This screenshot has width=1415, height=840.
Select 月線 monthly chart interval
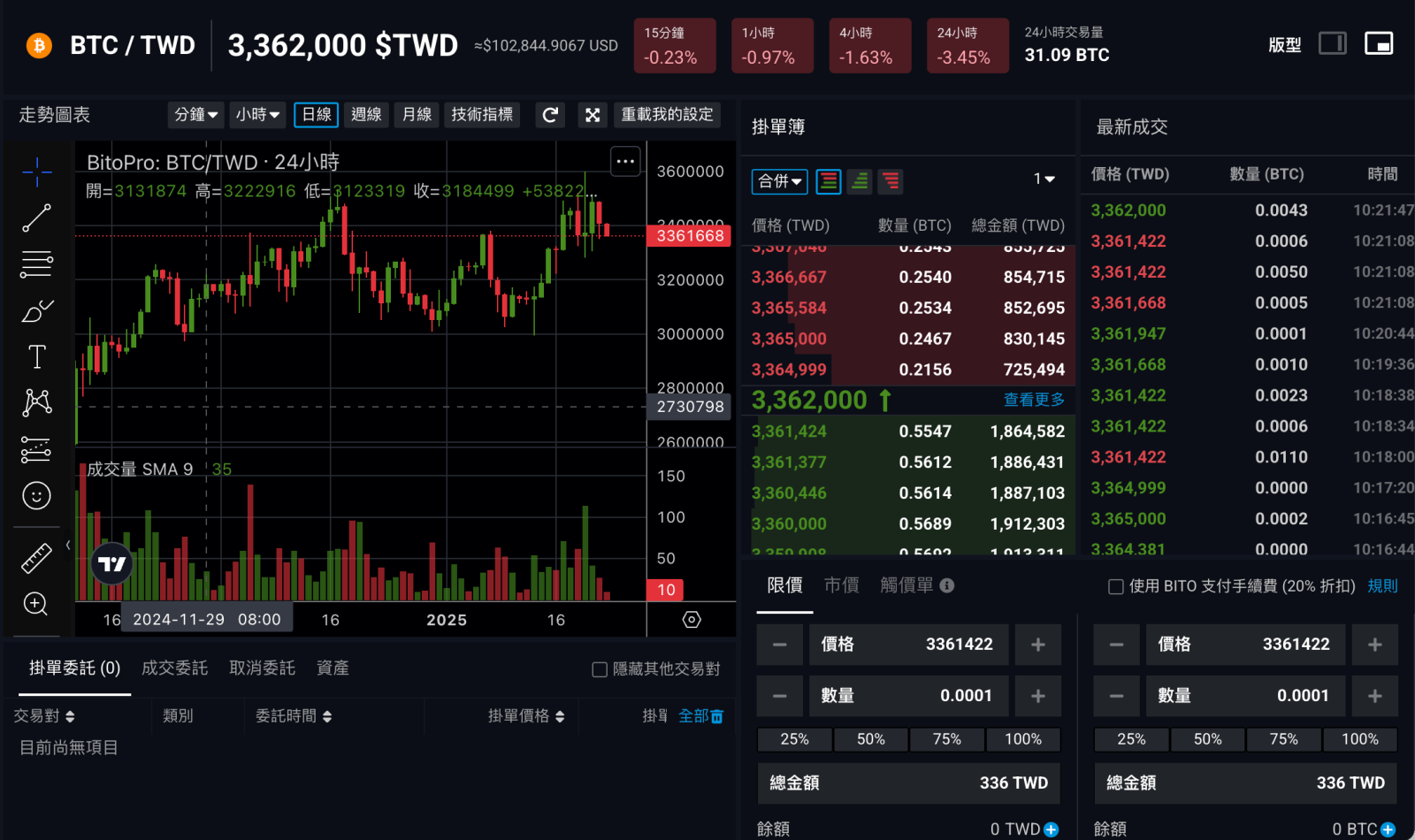point(417,115)
